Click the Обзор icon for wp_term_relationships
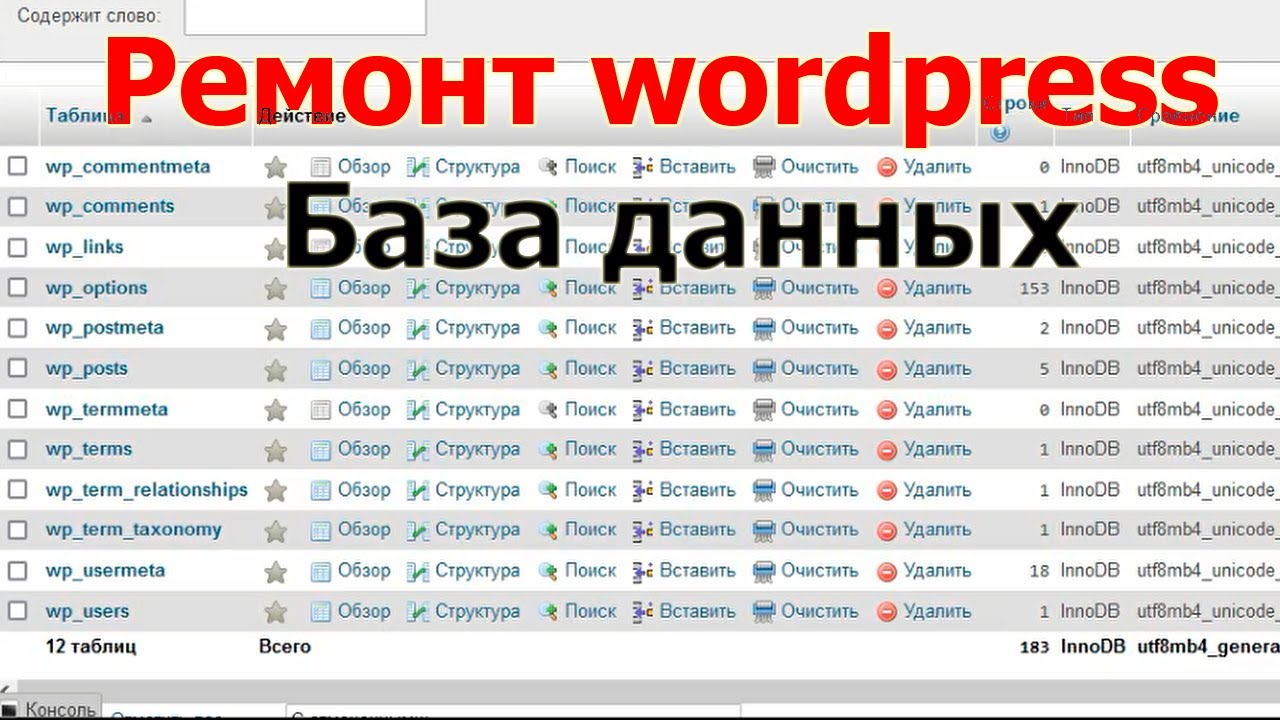The image size is (1280, 720). pos(321,490)
